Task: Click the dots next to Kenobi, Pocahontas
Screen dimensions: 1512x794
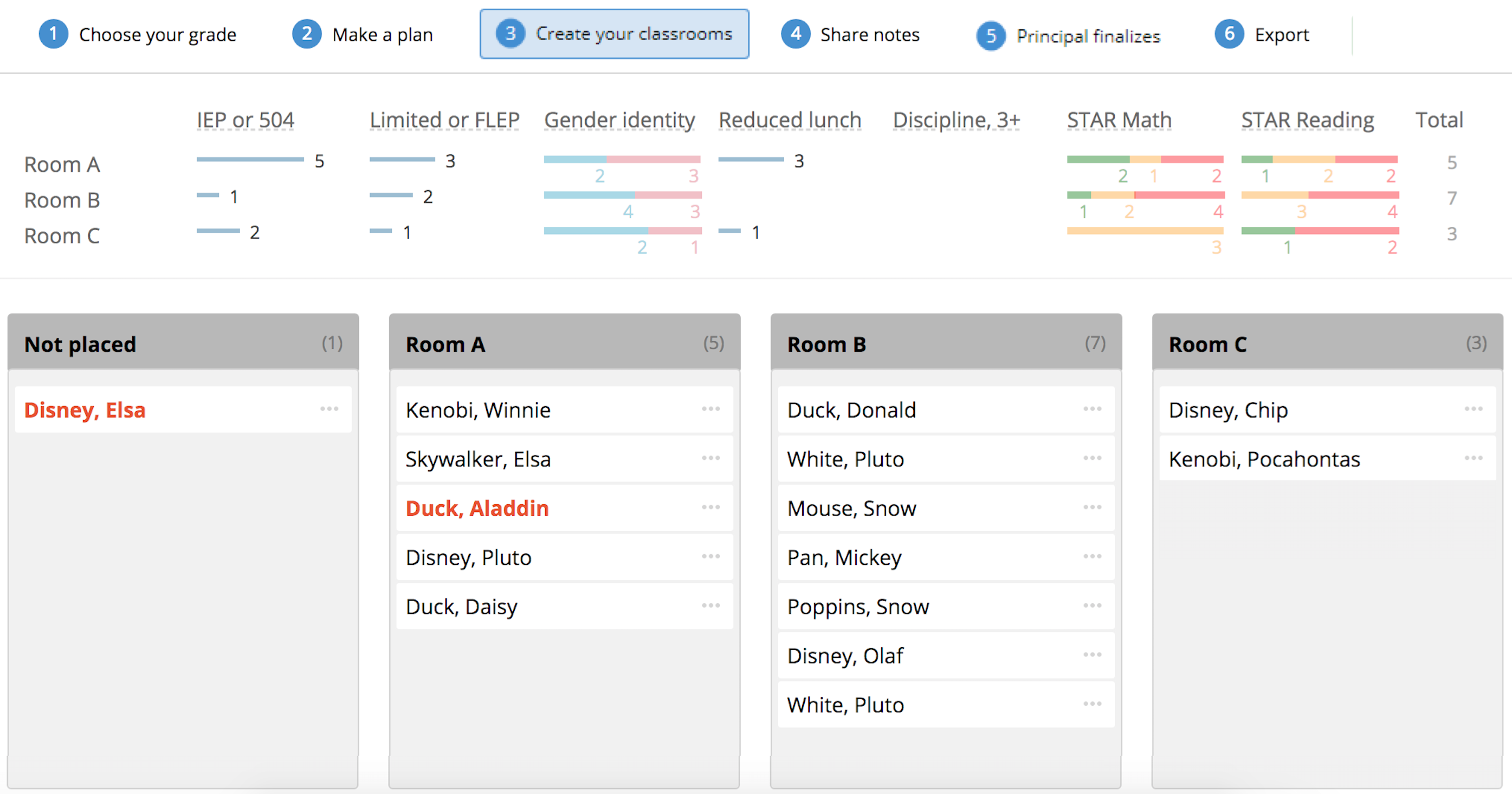Action: (1474, 458)
